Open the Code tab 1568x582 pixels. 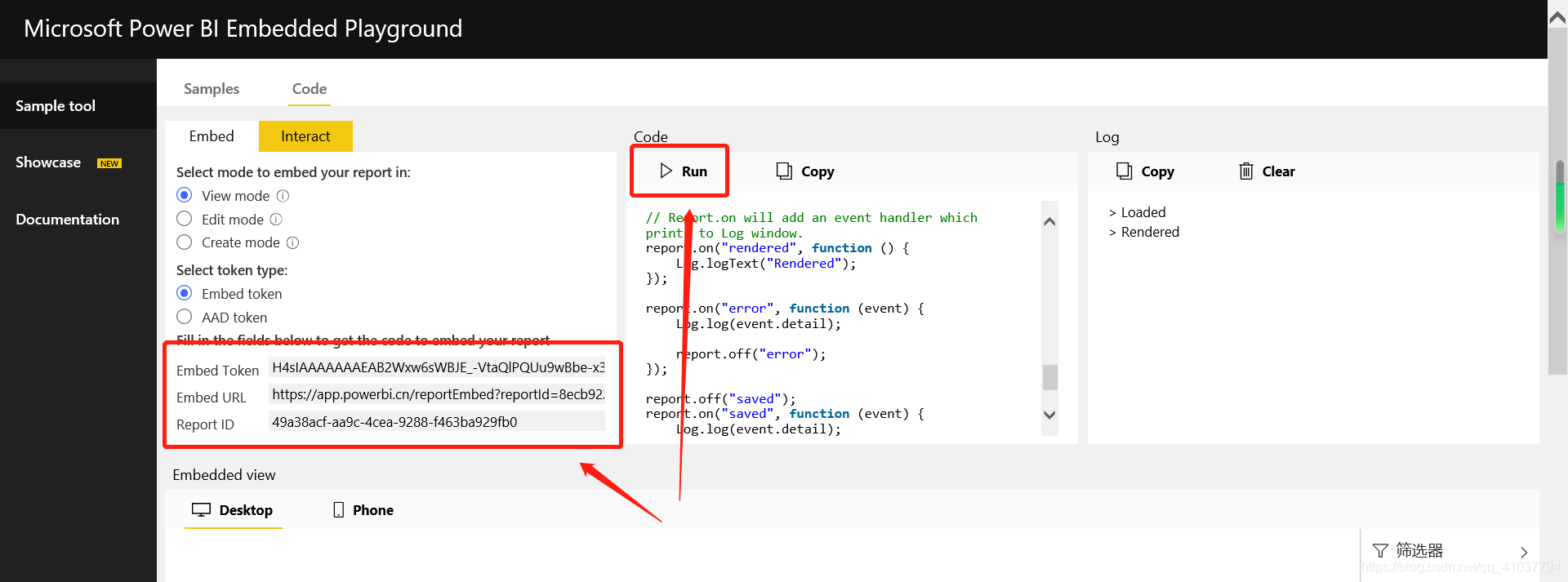tap(310, 88)
